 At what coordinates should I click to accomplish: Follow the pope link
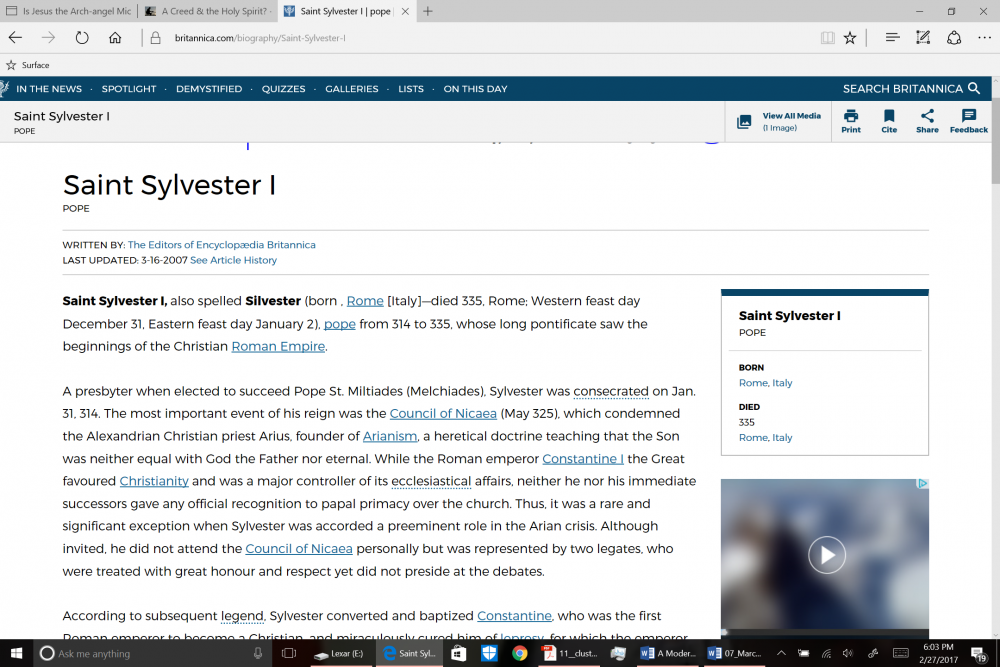[340, 324]
